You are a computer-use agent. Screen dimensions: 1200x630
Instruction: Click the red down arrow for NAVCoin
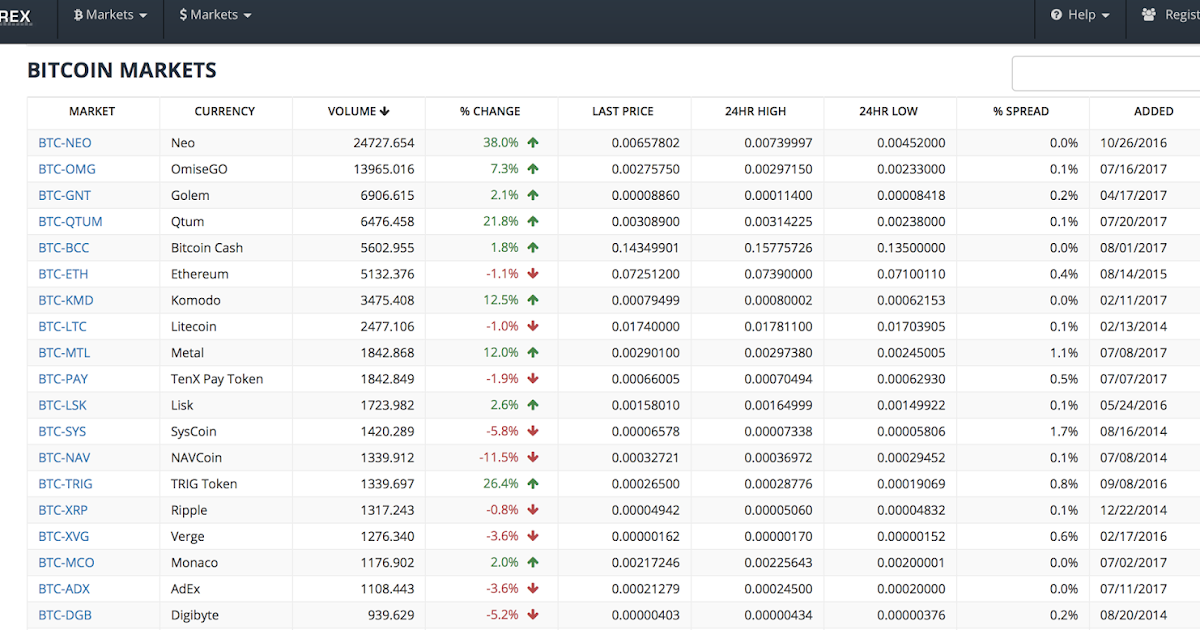point(533,458)
